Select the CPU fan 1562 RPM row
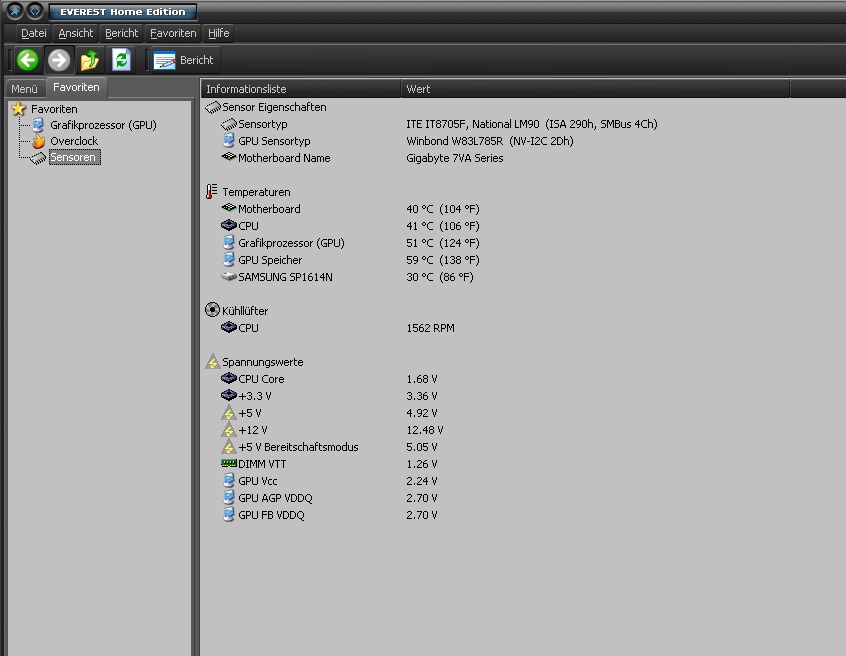 338,328
